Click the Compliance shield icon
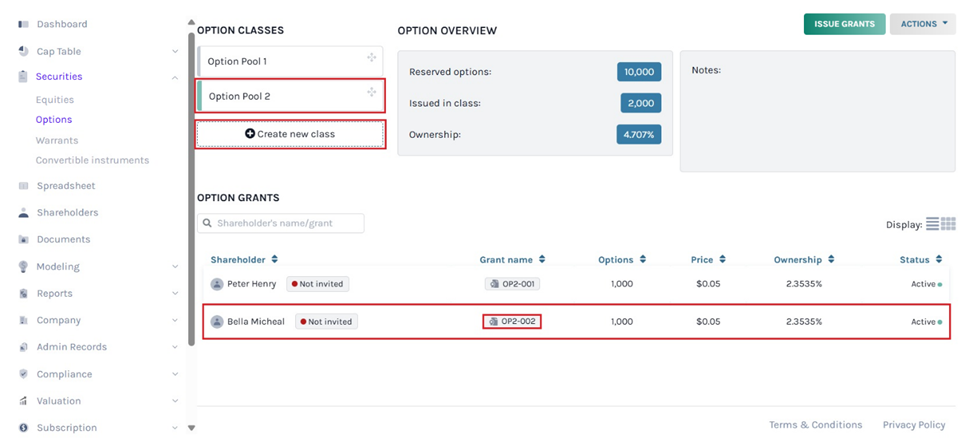Viewport: 973px width, 446px height. coord(24,374)
